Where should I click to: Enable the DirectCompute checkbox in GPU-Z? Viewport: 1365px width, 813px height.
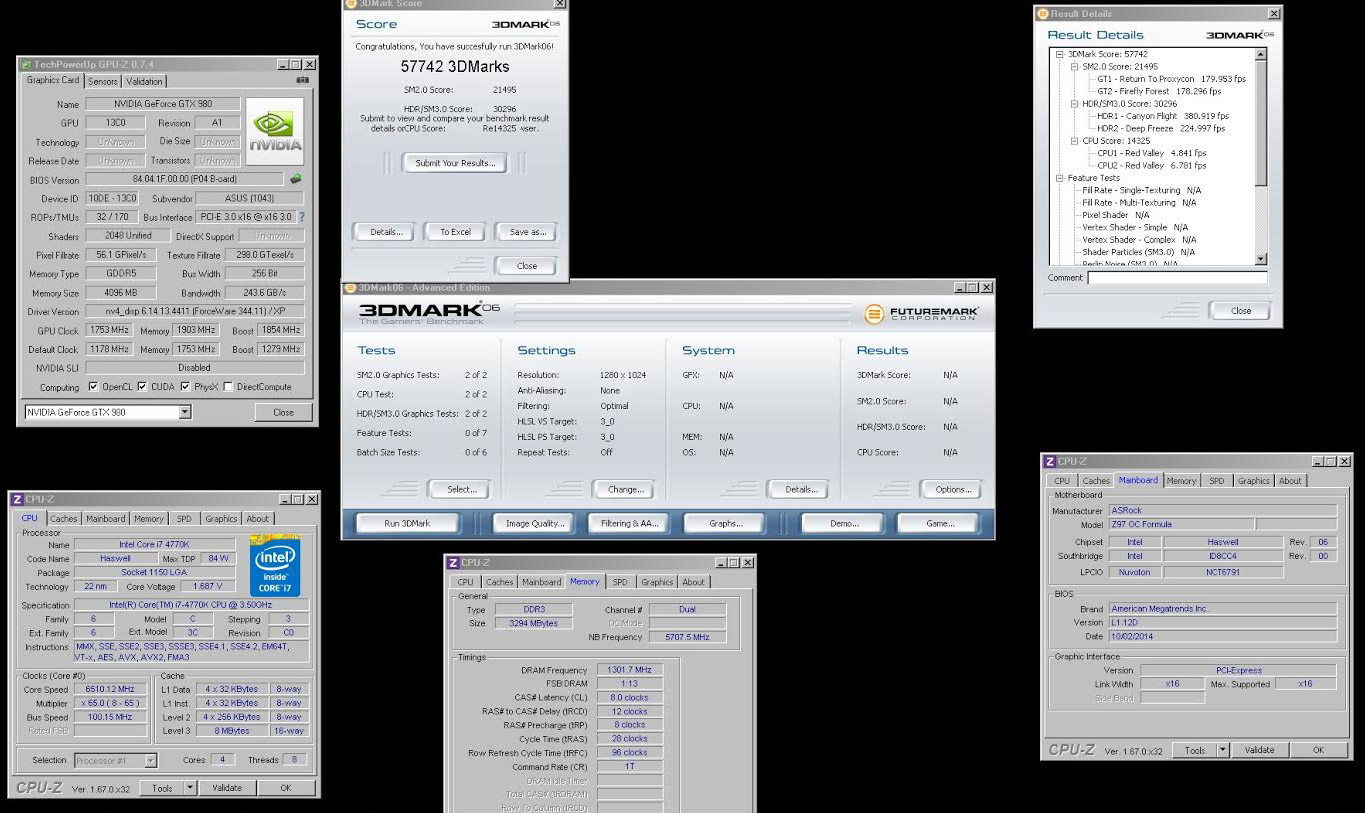(229, 387)
